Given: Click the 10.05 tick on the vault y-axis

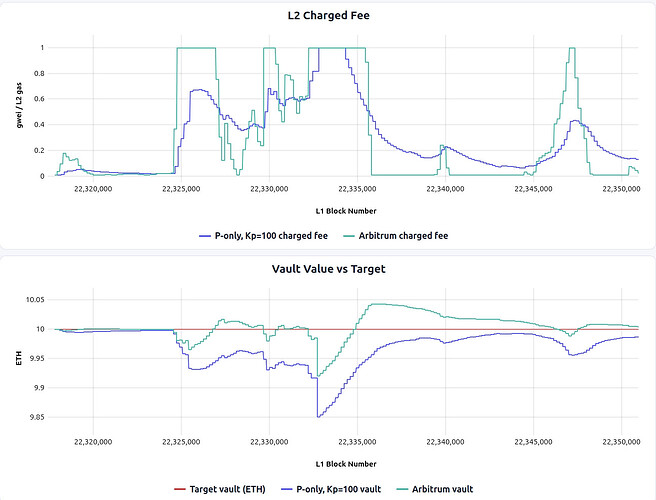Looking at the screenshot, I should pyautogui.click(x=37, y=300).
